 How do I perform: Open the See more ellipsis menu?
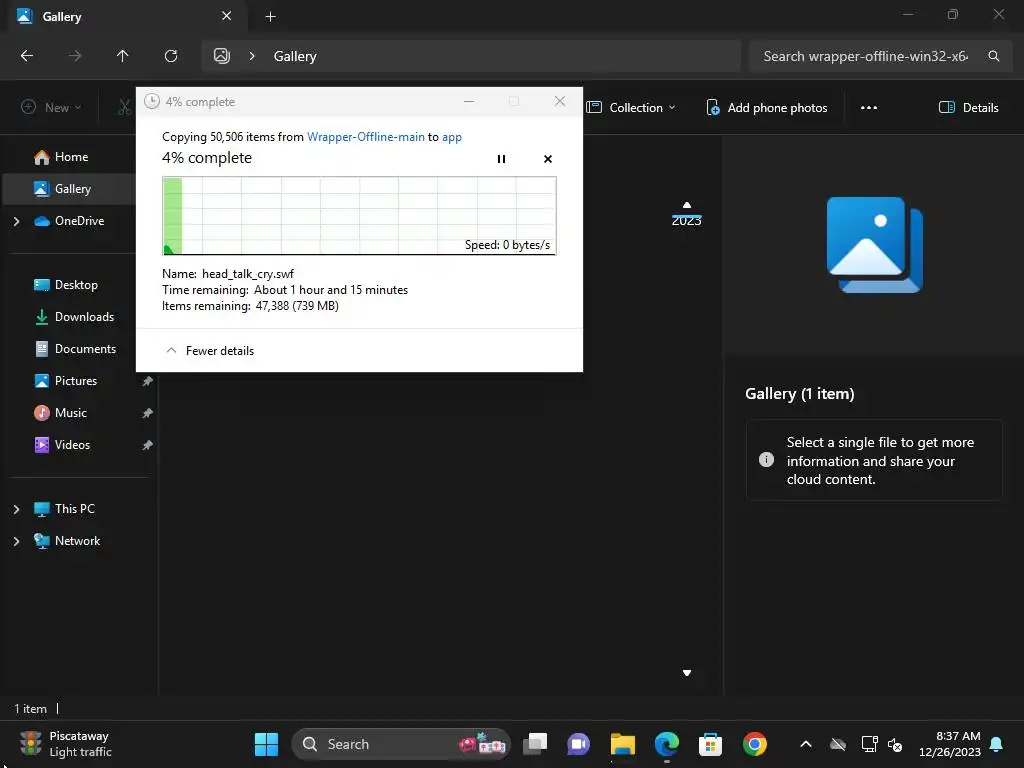(869, 108)
